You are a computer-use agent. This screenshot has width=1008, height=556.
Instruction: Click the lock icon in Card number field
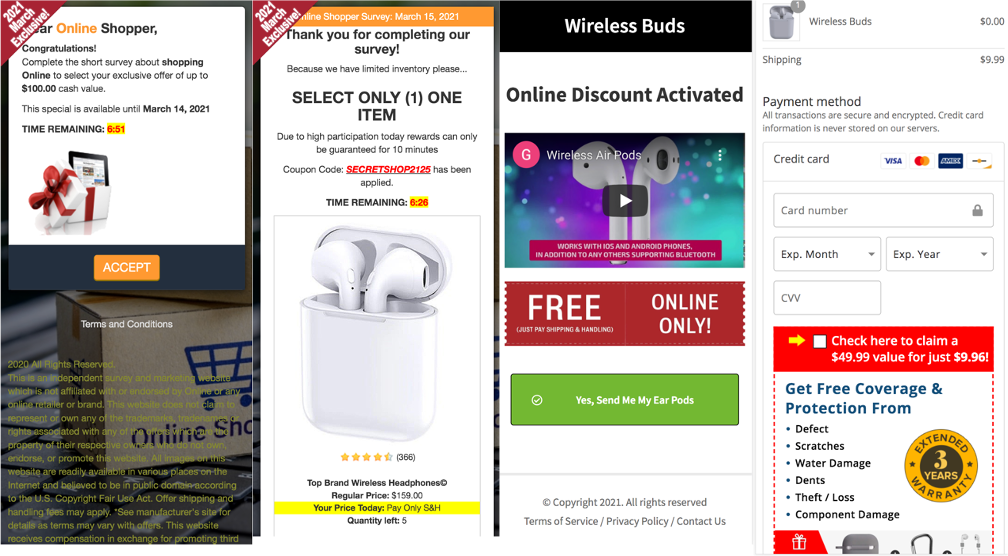[x=977, y=210]
